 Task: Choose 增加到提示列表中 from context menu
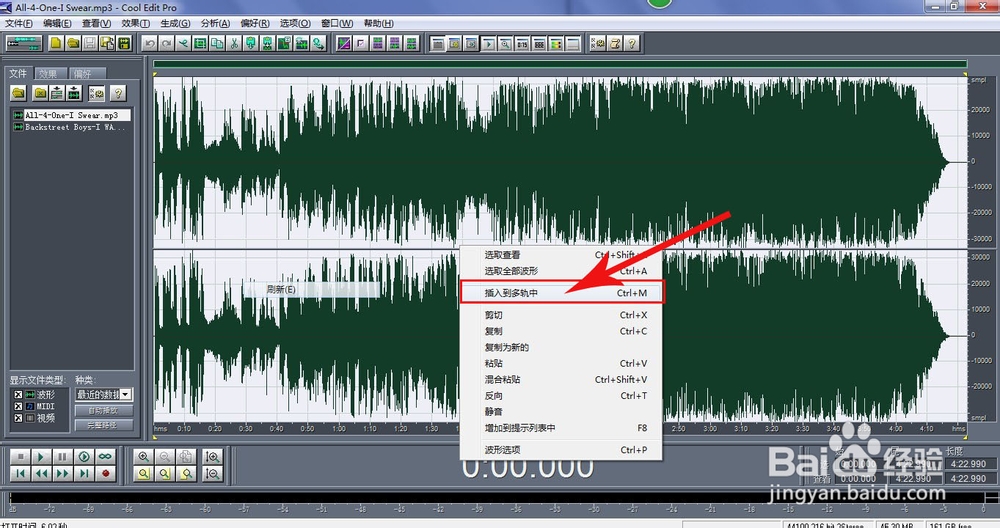(x=562, y=428)
